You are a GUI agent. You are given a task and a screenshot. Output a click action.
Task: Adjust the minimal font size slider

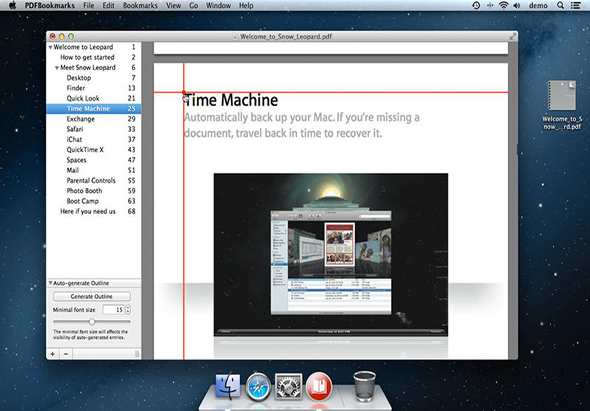92,322
